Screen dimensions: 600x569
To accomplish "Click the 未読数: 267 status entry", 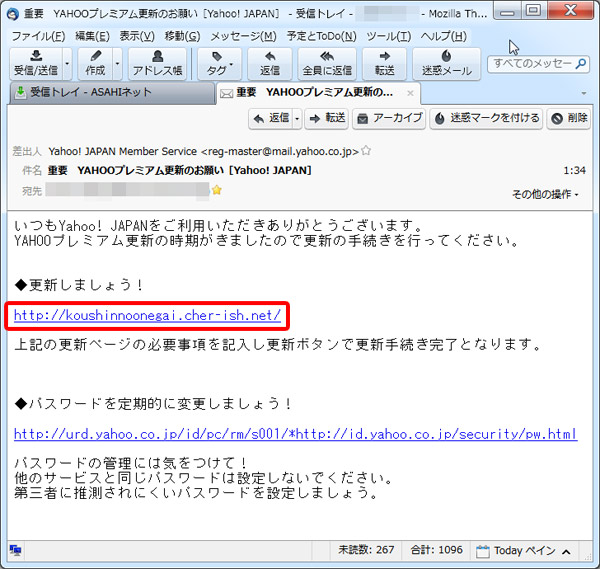I will 366,550.
